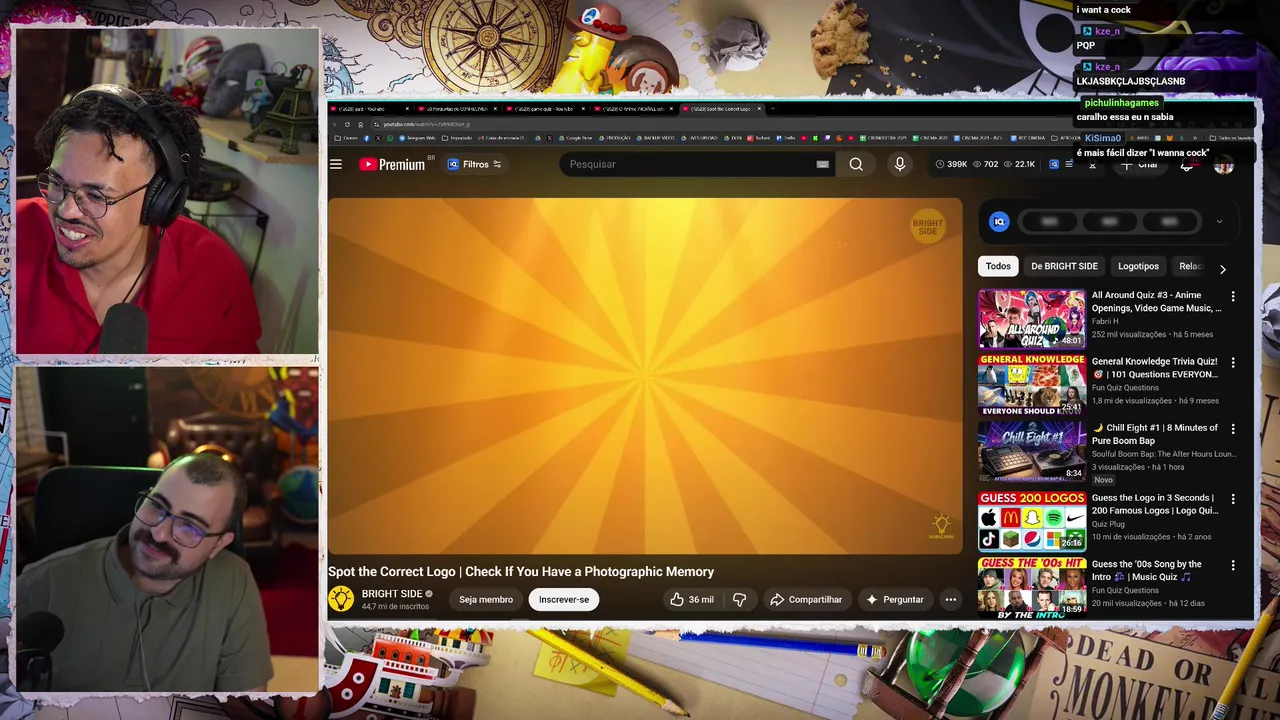Click the main video player area
1280x720 pixels.
645,376
